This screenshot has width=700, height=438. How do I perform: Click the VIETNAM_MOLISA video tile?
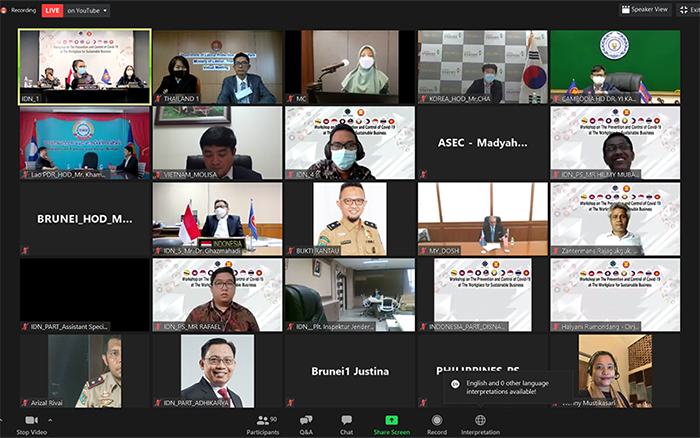(x=217, y=142)
